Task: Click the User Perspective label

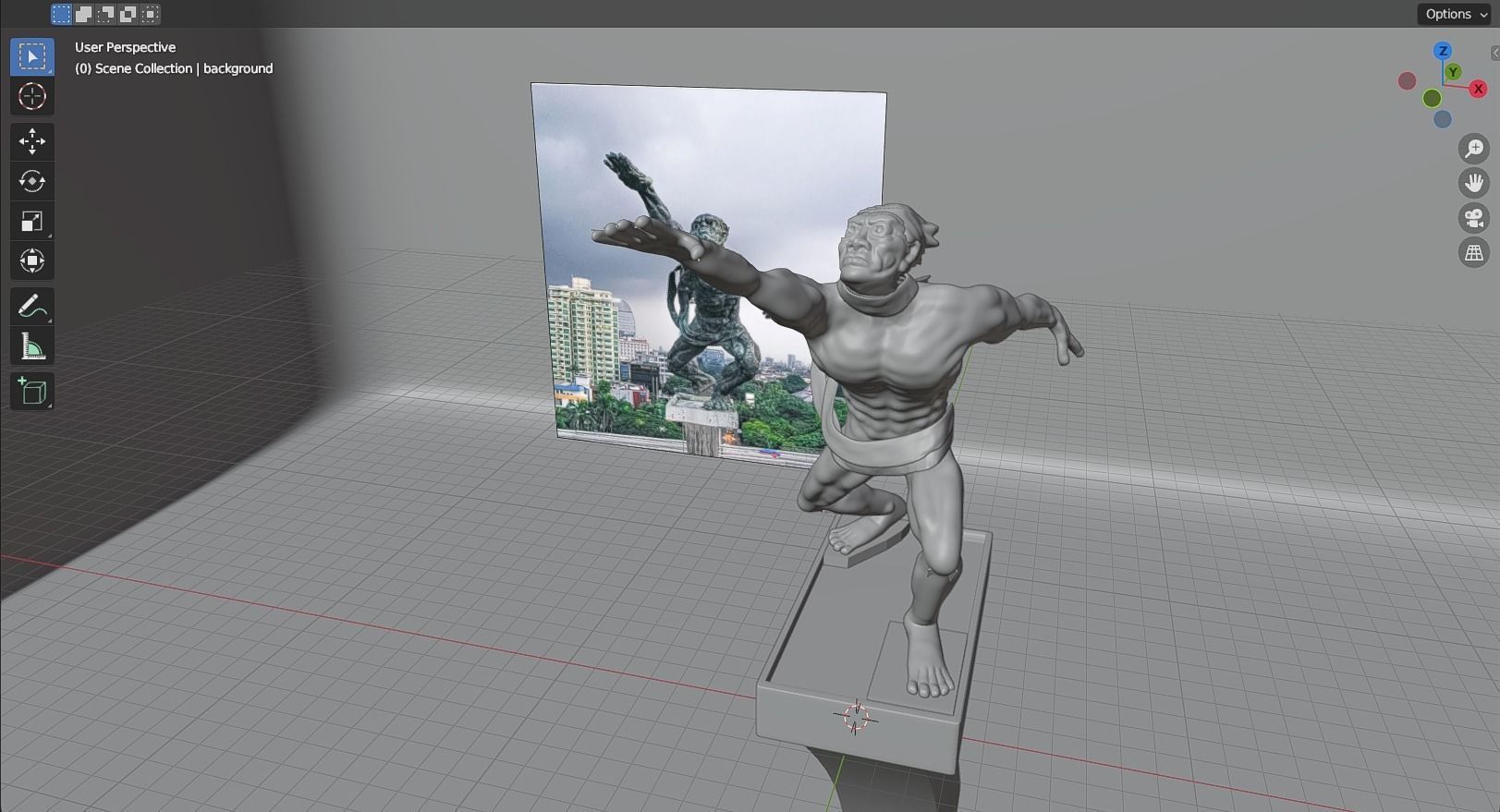Action: 125,47
